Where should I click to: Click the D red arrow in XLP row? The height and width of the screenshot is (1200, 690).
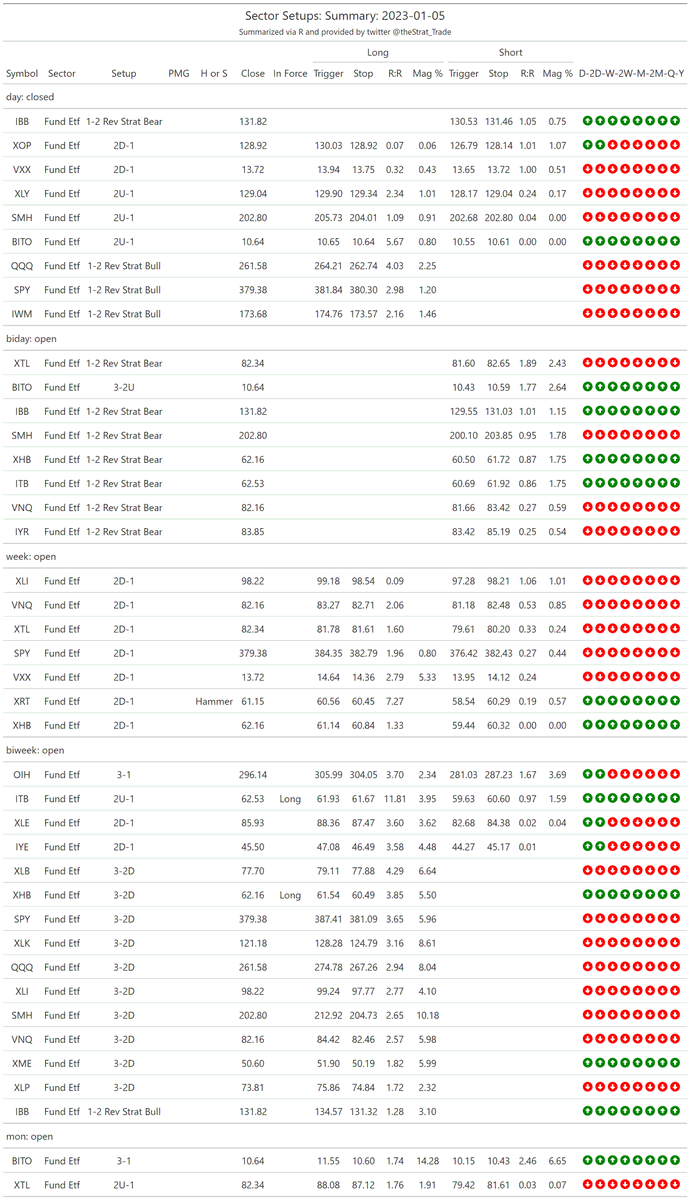[586, 1087]
